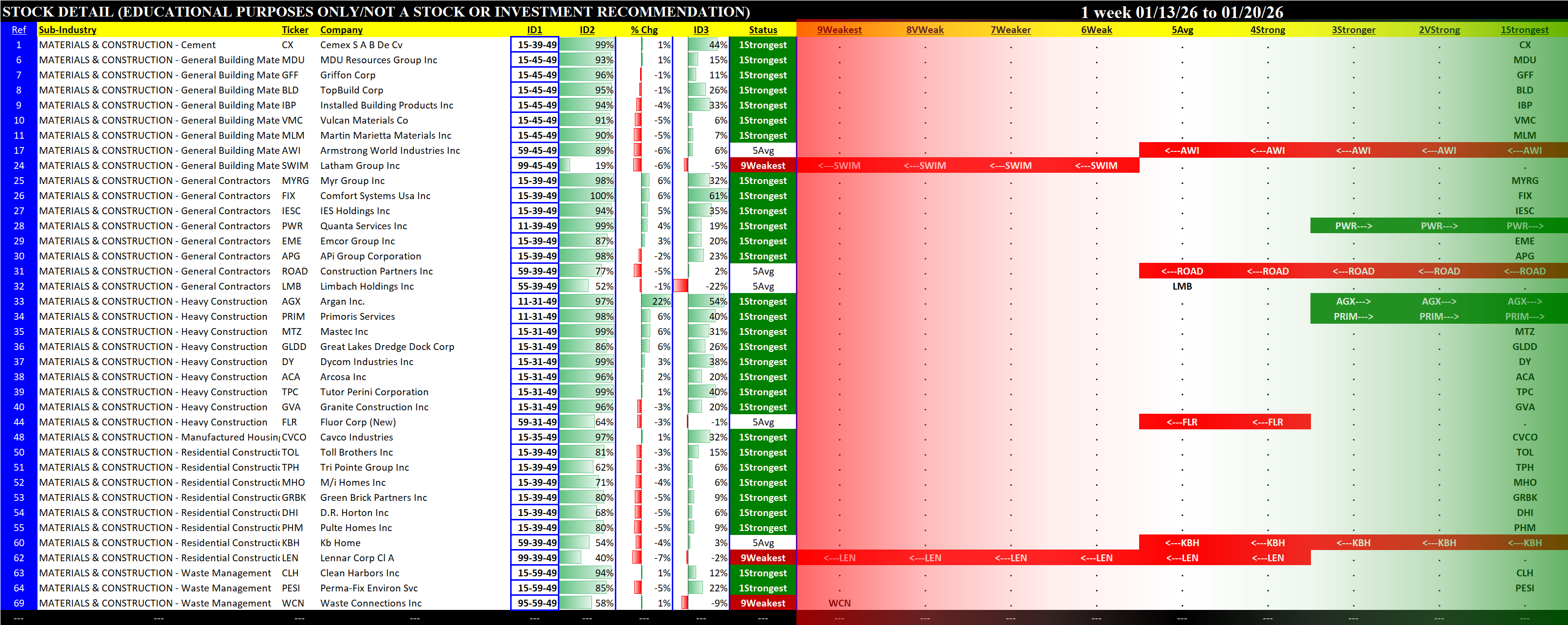The height and width of the screenshot is (625, 1568).
Task: Click the green PWR arrow under 3Stronger
Action: 1353,226
